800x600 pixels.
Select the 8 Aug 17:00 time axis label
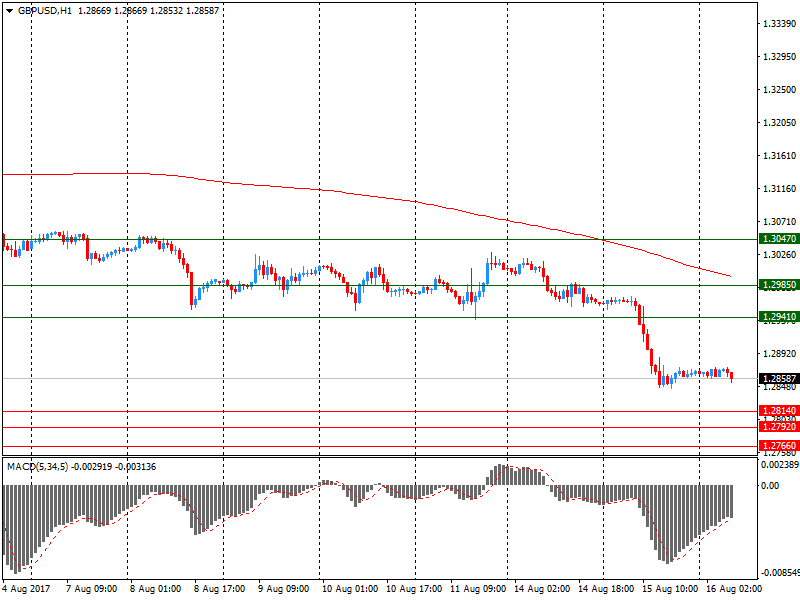pyautogui.click(x=219, y=589)
